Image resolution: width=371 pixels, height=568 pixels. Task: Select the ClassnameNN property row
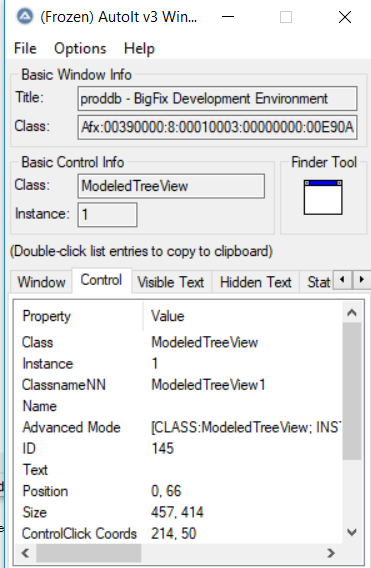click(178, 385)
